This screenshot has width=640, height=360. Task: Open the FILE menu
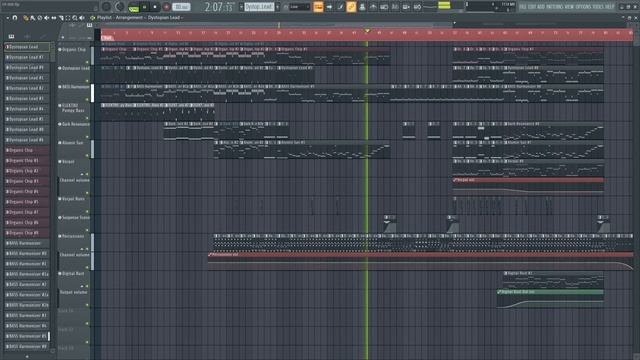tap(523, 7)
